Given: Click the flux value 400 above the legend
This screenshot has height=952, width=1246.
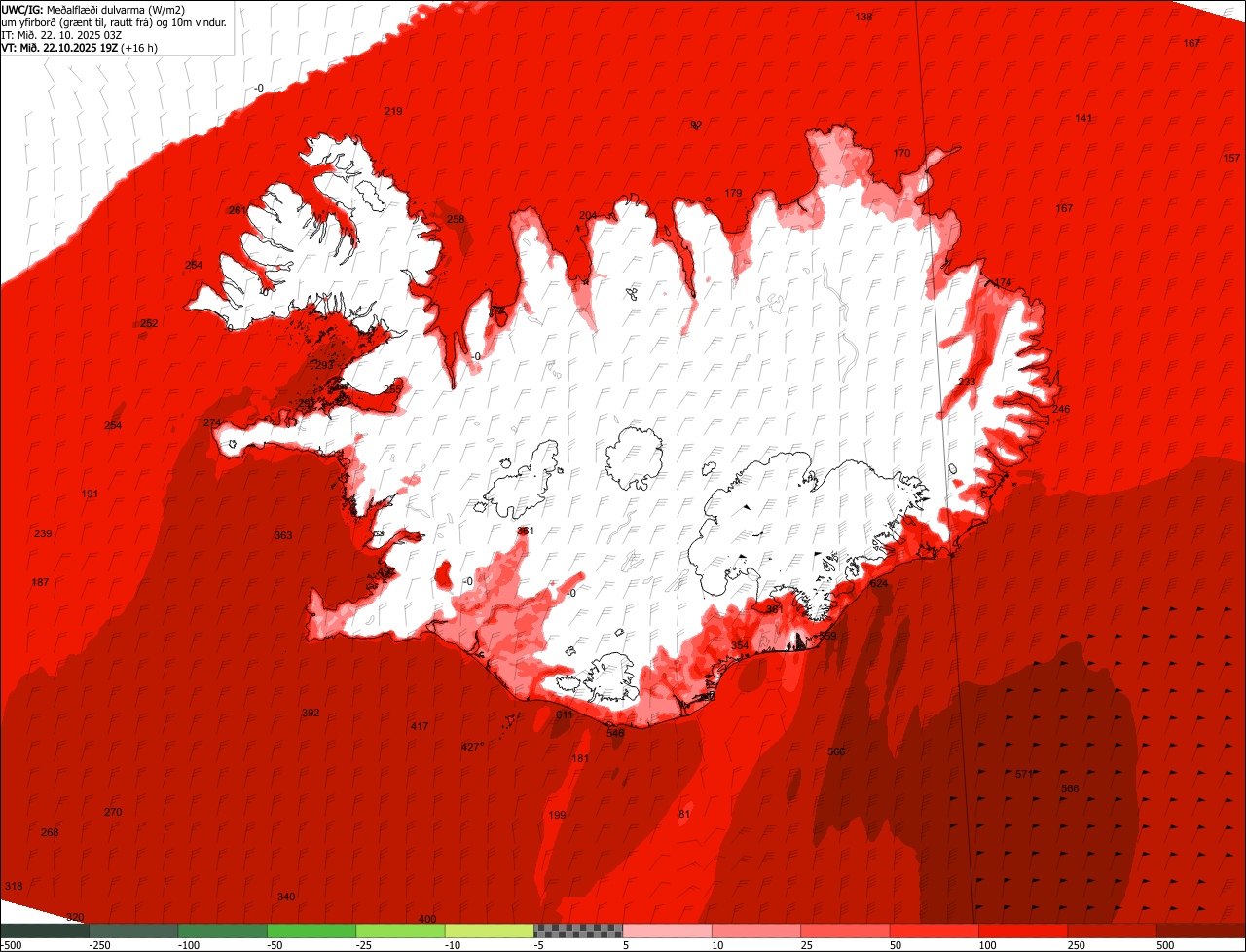Looking at the screenshot, I should pyautogui.click(x=427, y=919).
